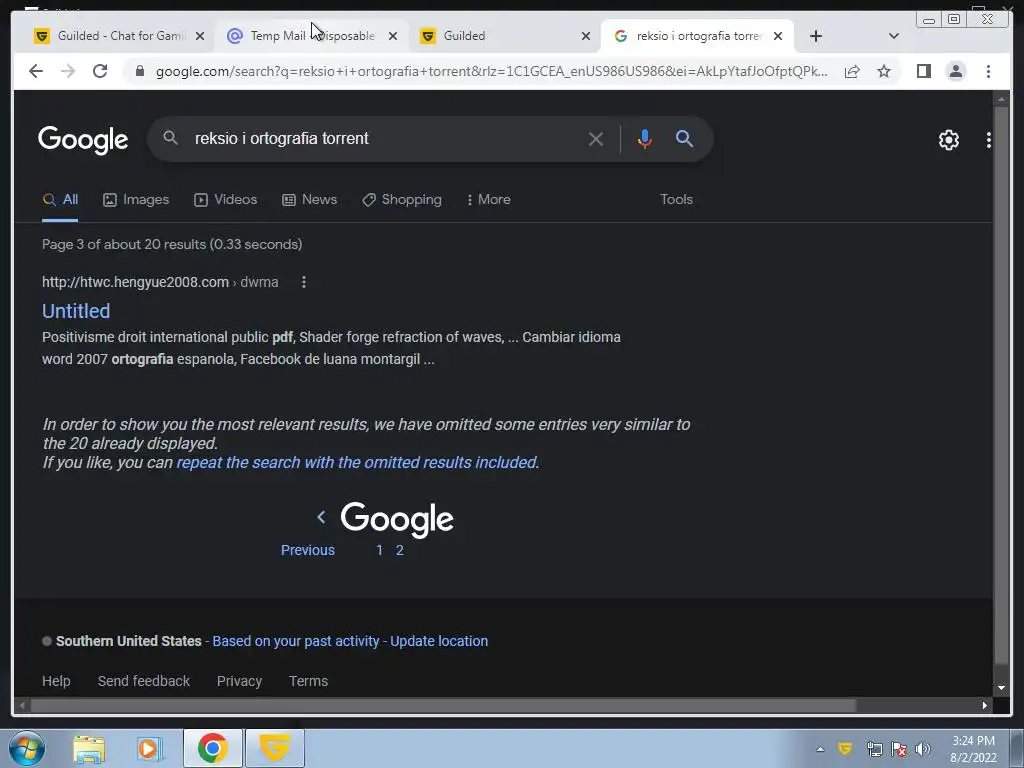Start a voice search with the microphone
The image size is (1024, 768).
645,138
